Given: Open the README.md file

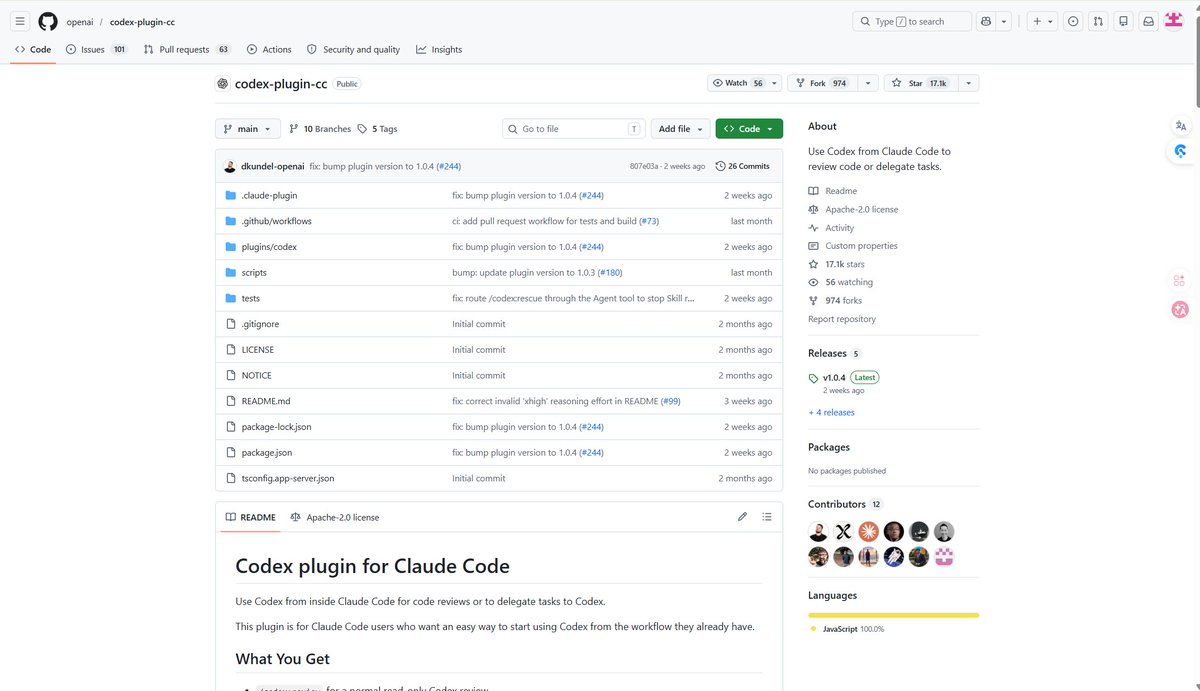Looking at the screenshot, I should pos(266,401).
